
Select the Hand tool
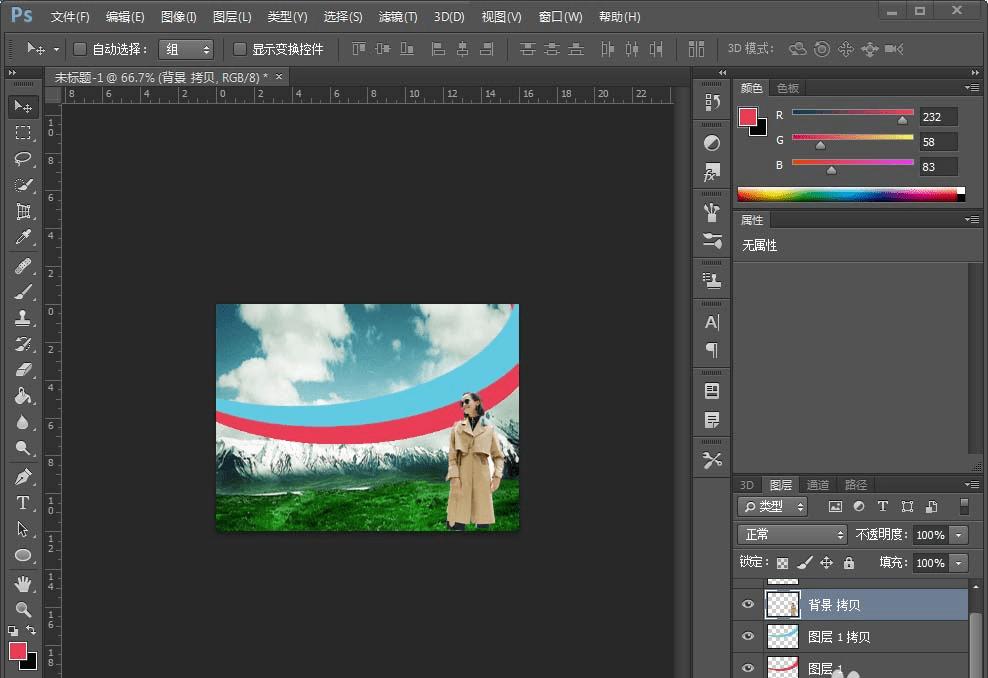[x=23, y=583]
